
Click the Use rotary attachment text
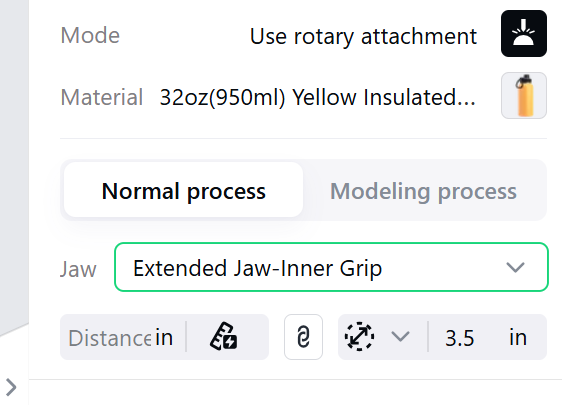pos(363,37)
